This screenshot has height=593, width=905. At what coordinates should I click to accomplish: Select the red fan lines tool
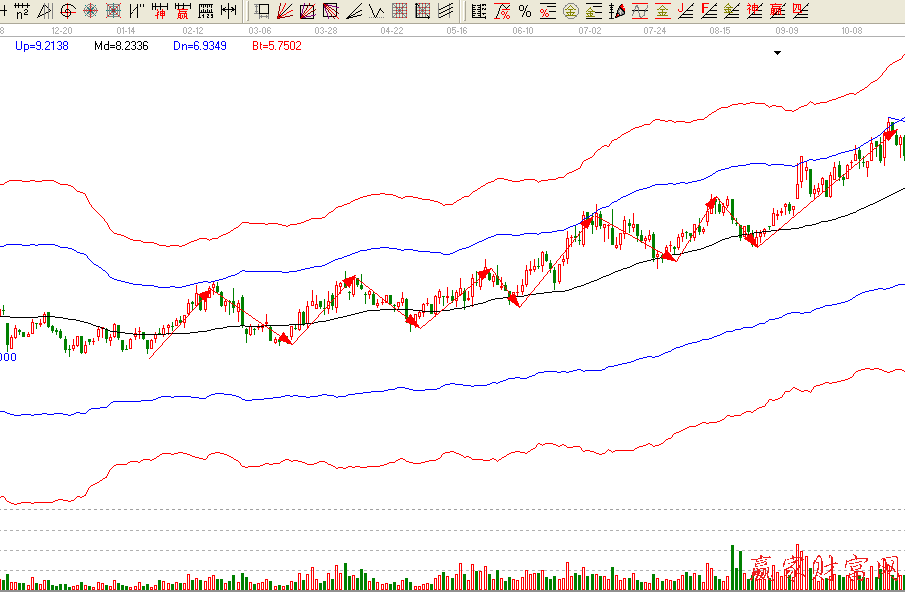[x=285, y=11]
